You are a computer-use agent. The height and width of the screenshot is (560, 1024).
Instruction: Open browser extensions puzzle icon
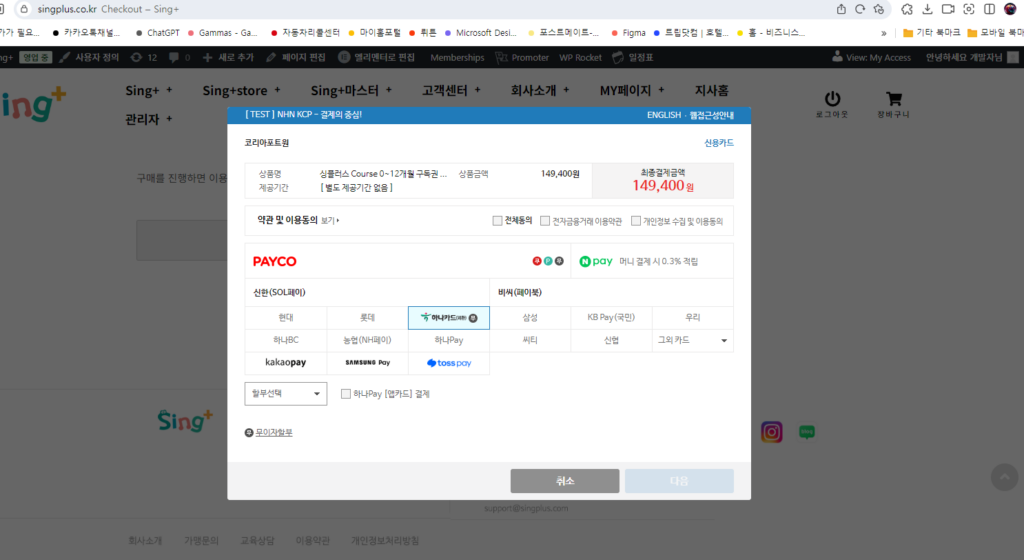coord(906,9)
